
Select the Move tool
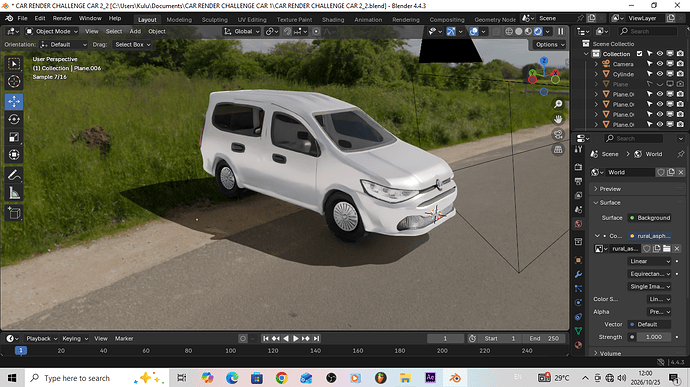pos(14,102)
